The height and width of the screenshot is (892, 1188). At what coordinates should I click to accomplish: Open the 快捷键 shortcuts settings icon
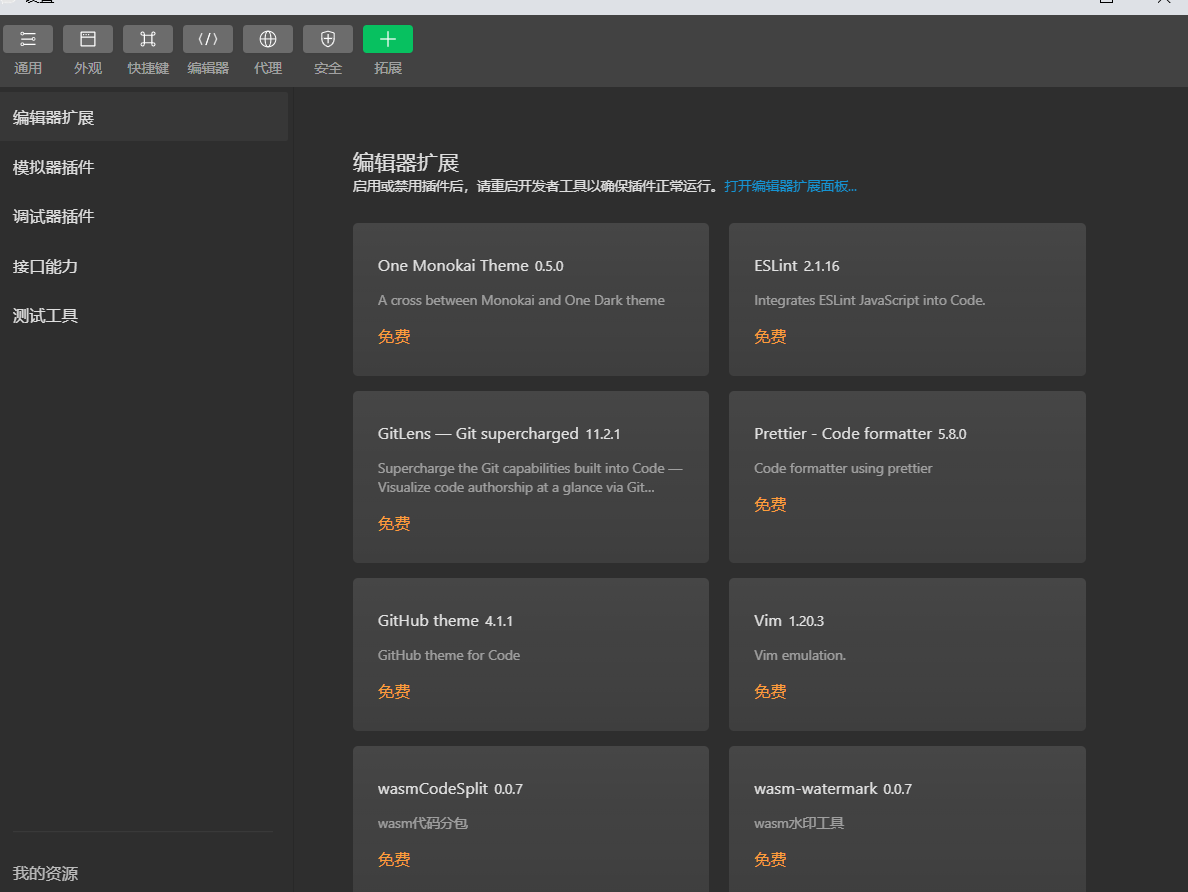tap(148, 39)
